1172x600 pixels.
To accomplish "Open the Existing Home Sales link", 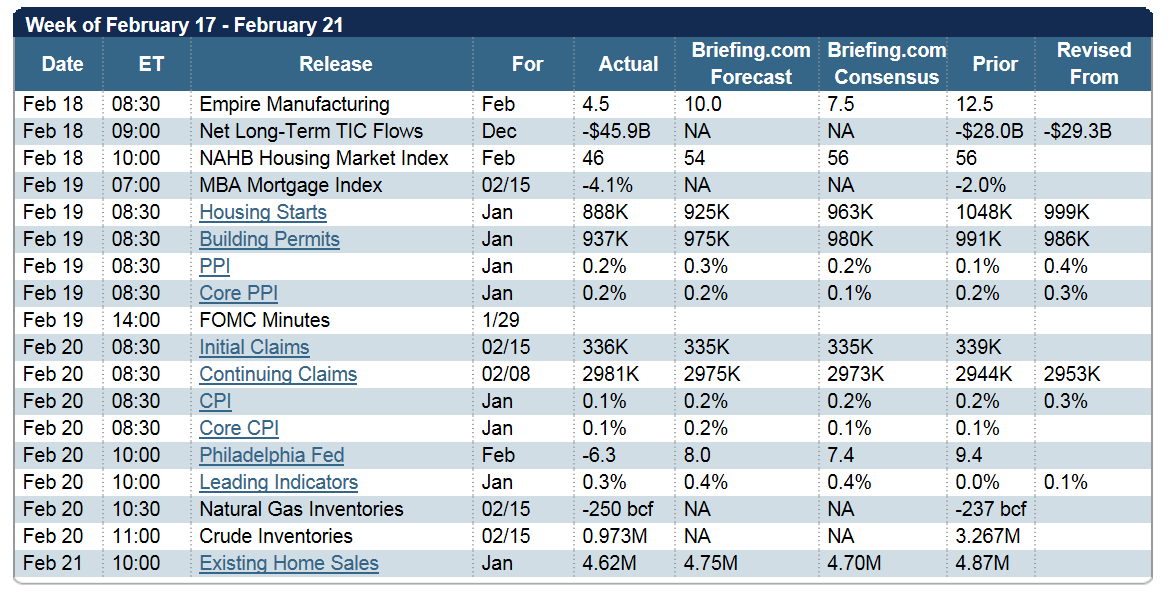I will pyautogui.click(x=289, y=563).
